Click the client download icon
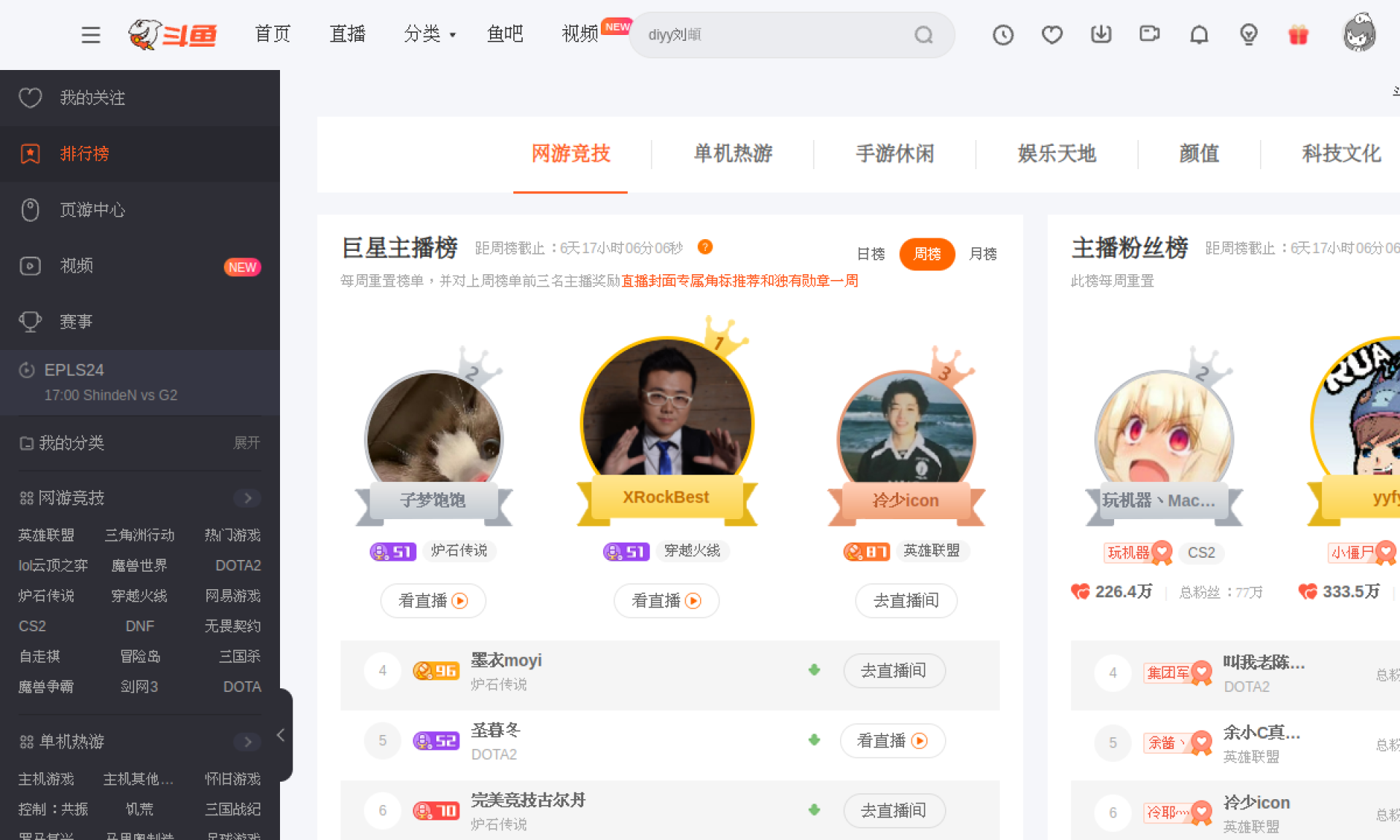Screen dimensions: 1400x840 tap(1101, 34)
